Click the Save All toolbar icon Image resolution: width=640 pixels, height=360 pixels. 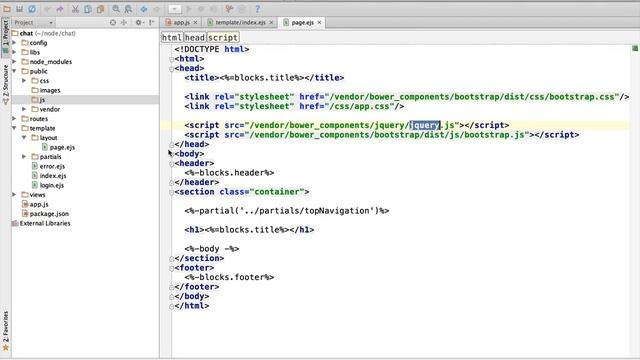[x=19, y=9]
